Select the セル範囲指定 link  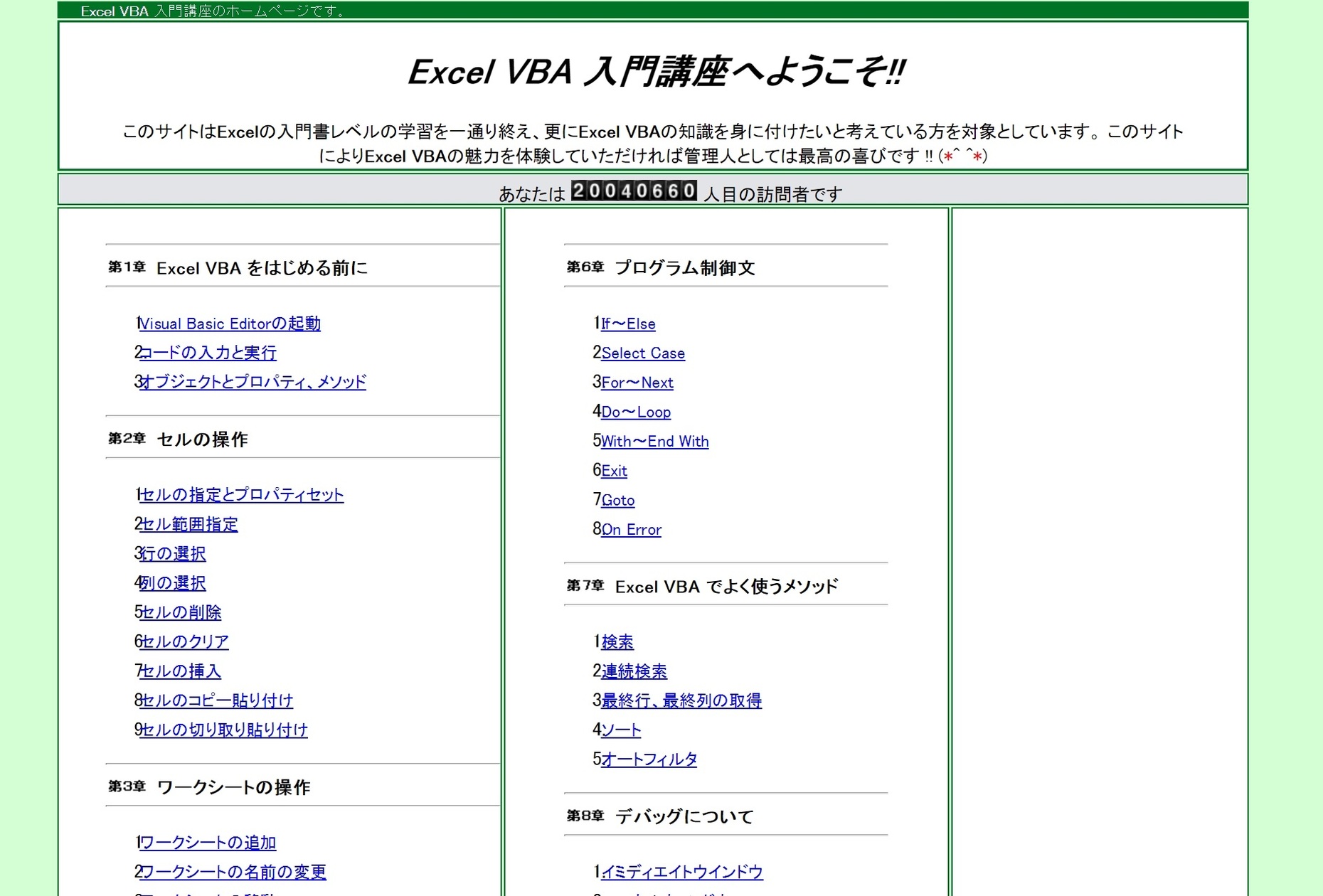189,524
